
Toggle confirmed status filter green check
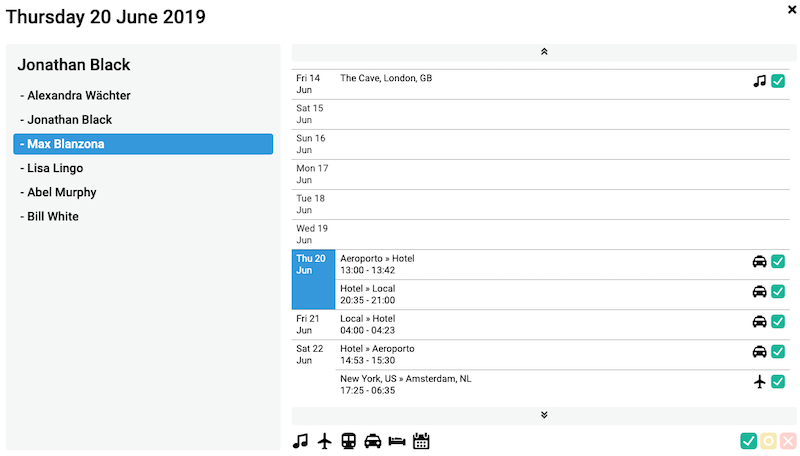click(x=748, y=441)
